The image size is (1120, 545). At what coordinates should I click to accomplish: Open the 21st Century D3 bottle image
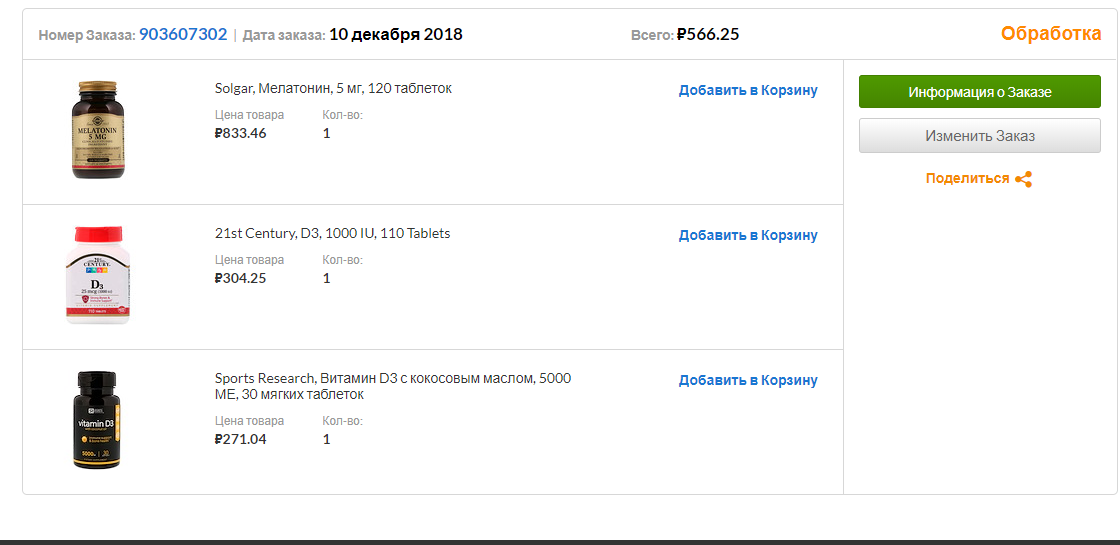pyautogui.click(x=98, y=275)
